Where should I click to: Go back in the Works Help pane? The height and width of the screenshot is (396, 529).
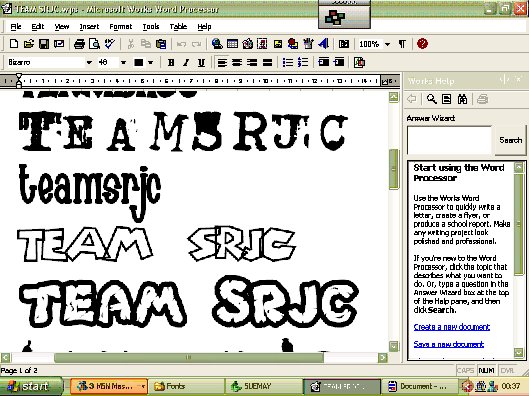tap(412, 99)
